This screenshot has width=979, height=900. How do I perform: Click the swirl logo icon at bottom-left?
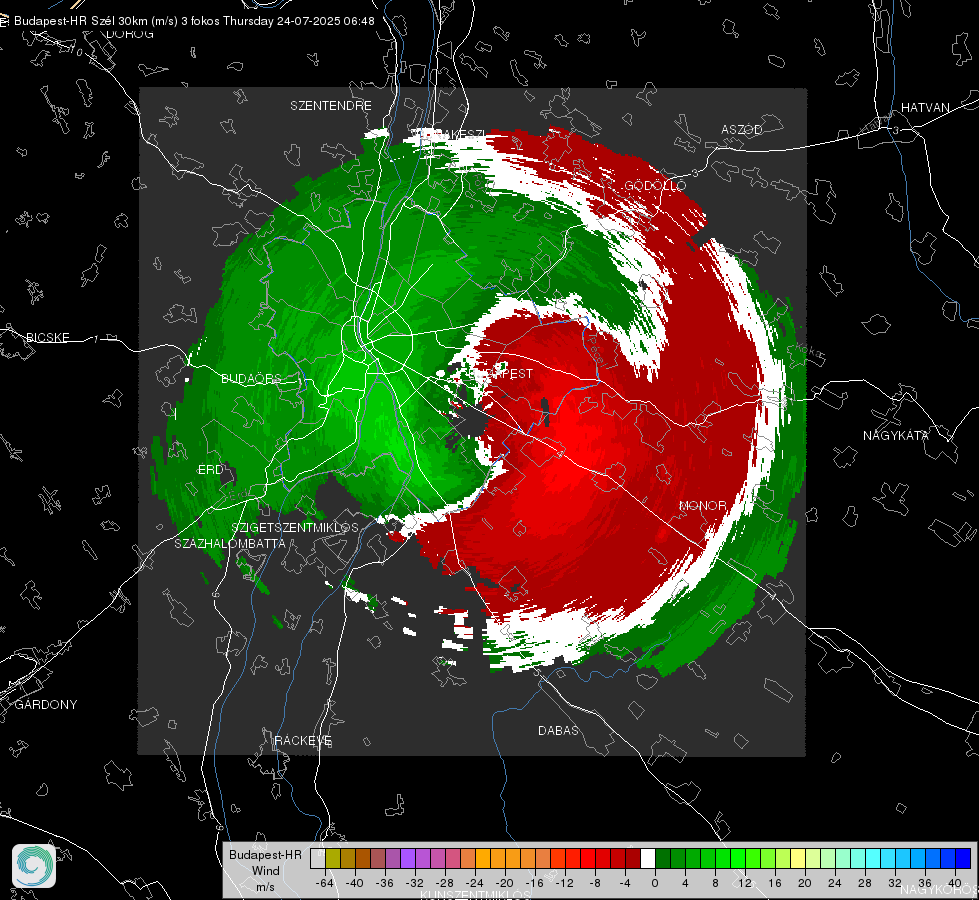34,866
